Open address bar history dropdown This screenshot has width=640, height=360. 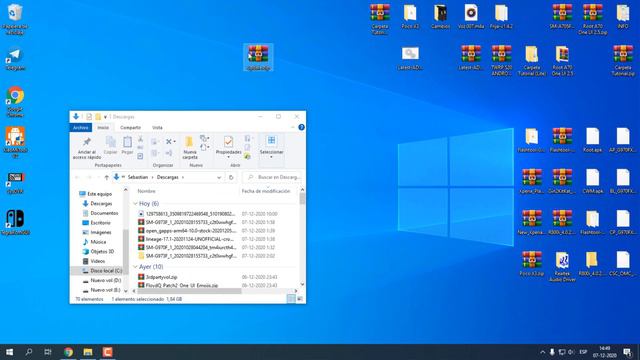pyautogui.click(x=219, y=177)
